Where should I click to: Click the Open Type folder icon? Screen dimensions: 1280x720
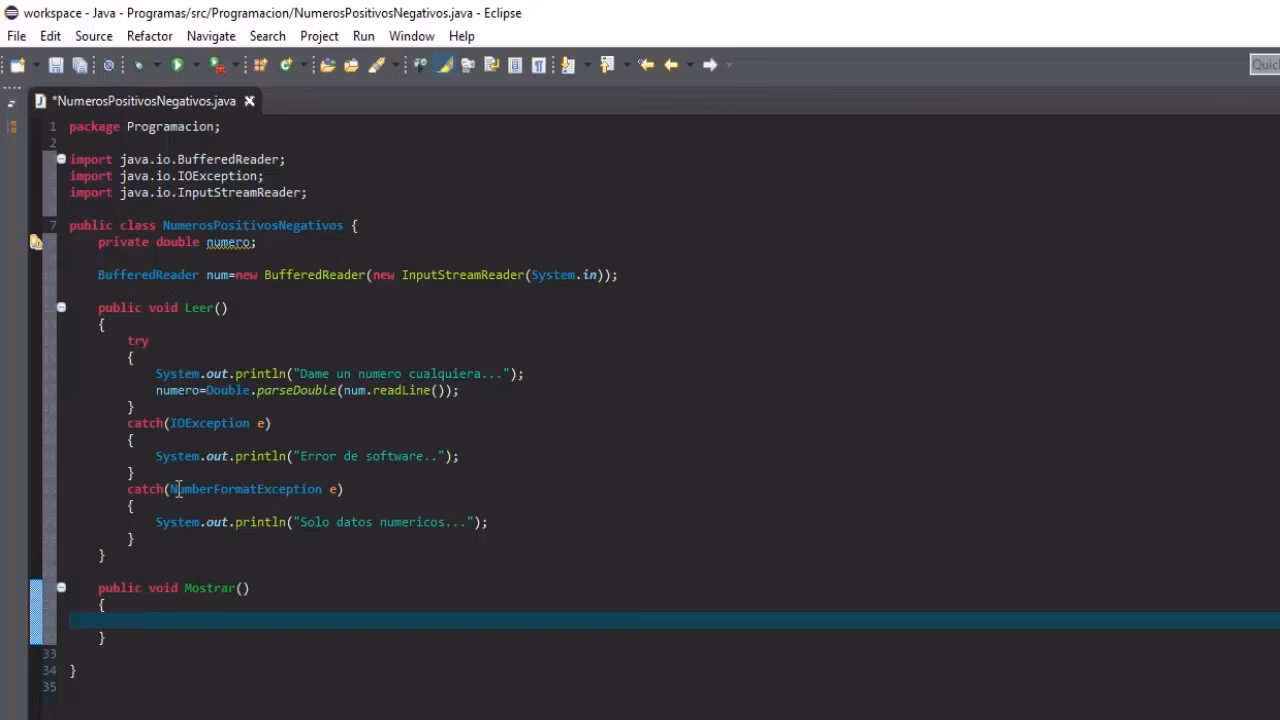[327, 65]
